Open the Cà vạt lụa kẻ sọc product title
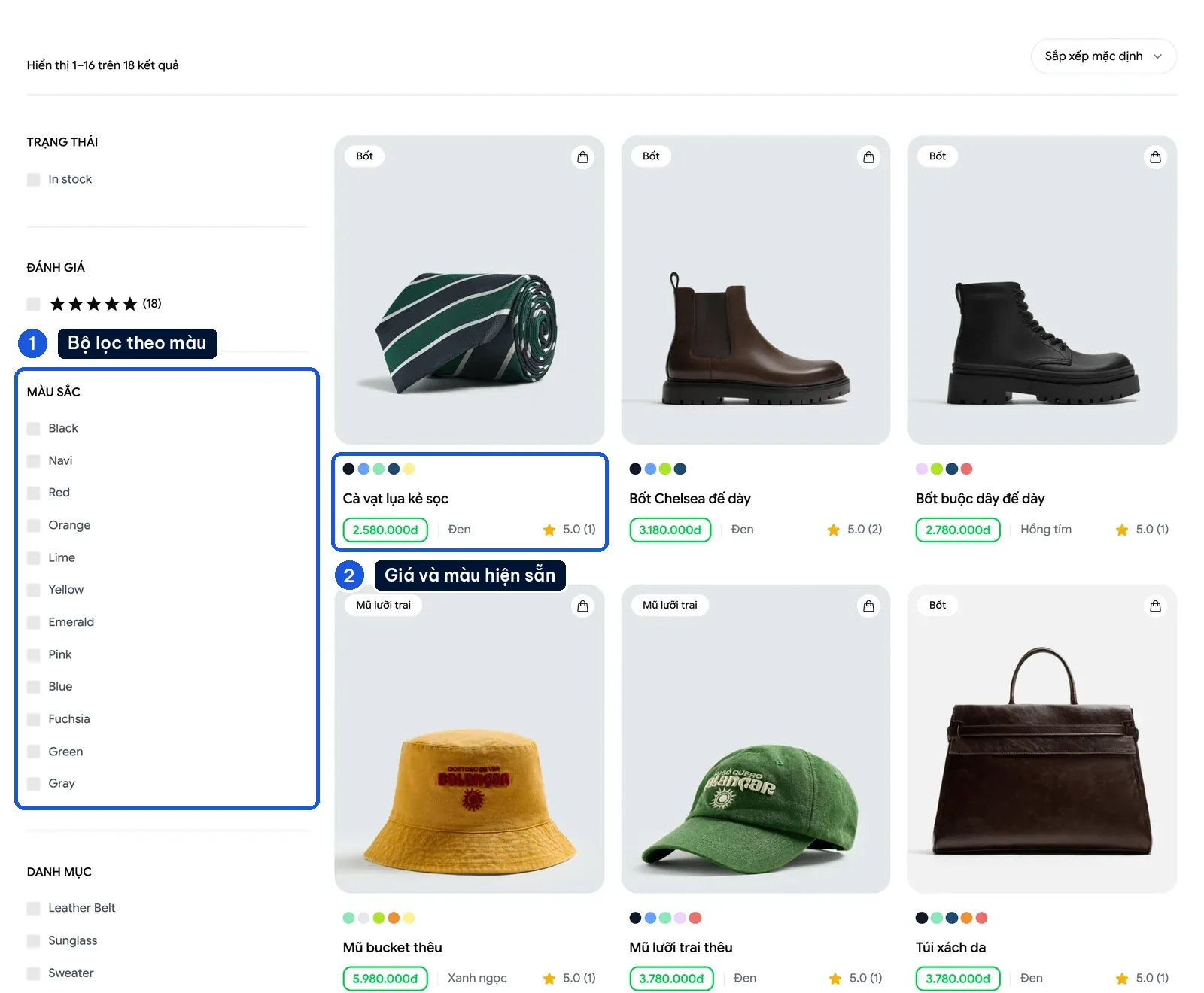This screenshot has height=993, width=1204. [396, 499]
